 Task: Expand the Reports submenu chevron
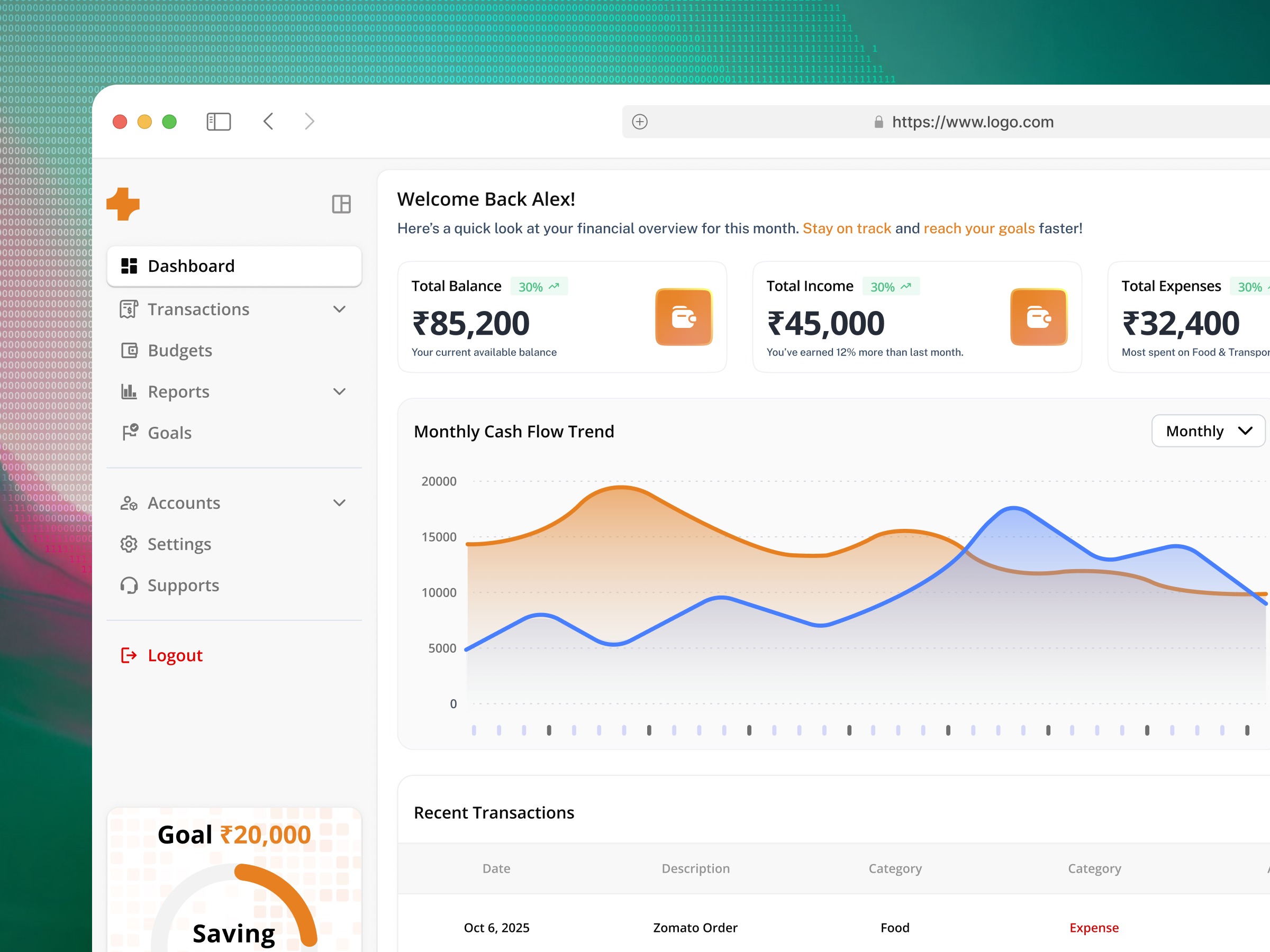[339, 391]
